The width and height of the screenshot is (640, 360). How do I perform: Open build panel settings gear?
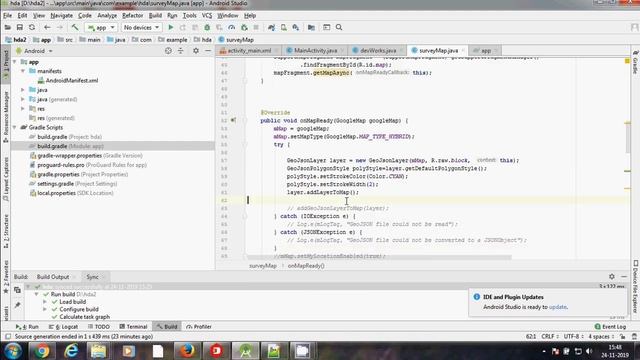pyautogui.click(x=611, y=276)
